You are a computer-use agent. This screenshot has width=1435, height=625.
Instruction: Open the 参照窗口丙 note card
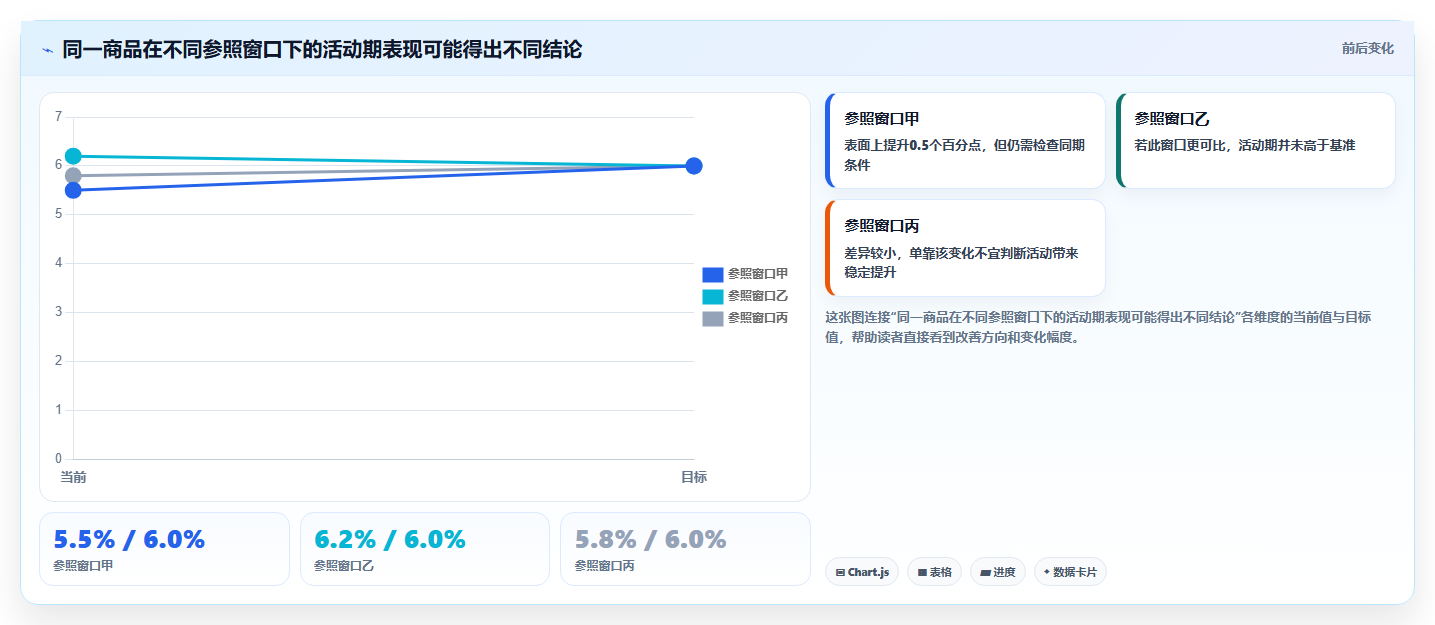tap(965, 248)
